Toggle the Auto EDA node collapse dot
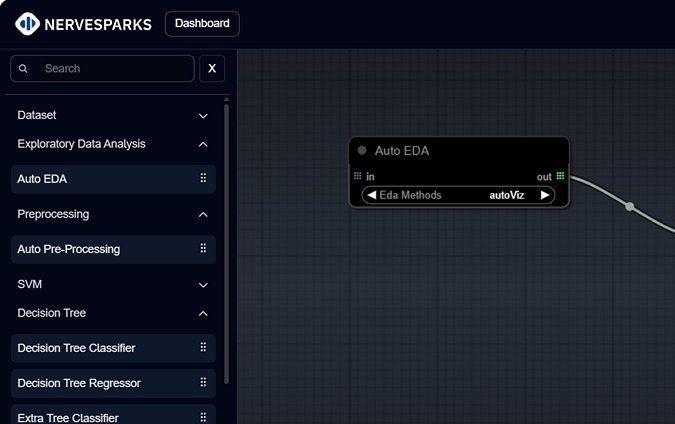This screenshot has width=675, height=424. tap(362, 151)
